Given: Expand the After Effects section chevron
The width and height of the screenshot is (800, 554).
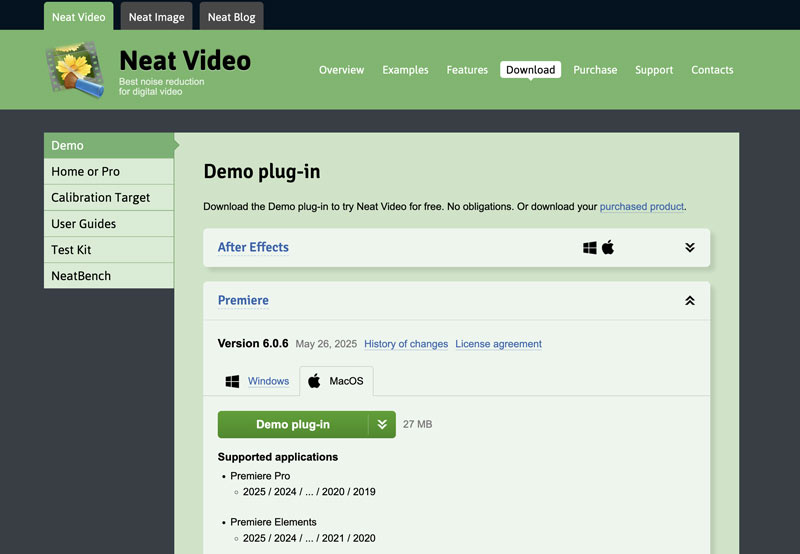Looking at the screenshot, I should (690, 247).
